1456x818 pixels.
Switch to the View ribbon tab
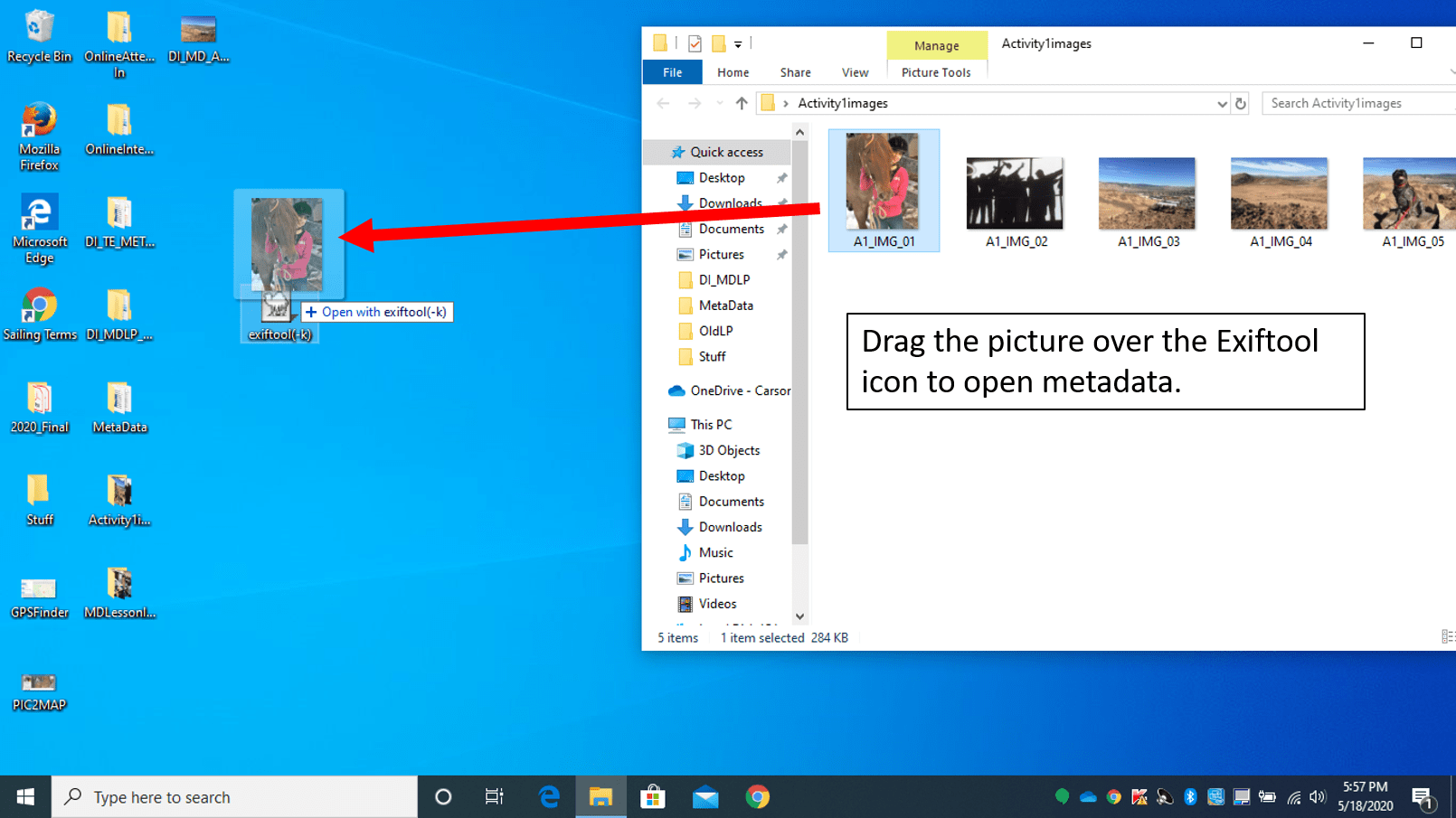[855, 72]
